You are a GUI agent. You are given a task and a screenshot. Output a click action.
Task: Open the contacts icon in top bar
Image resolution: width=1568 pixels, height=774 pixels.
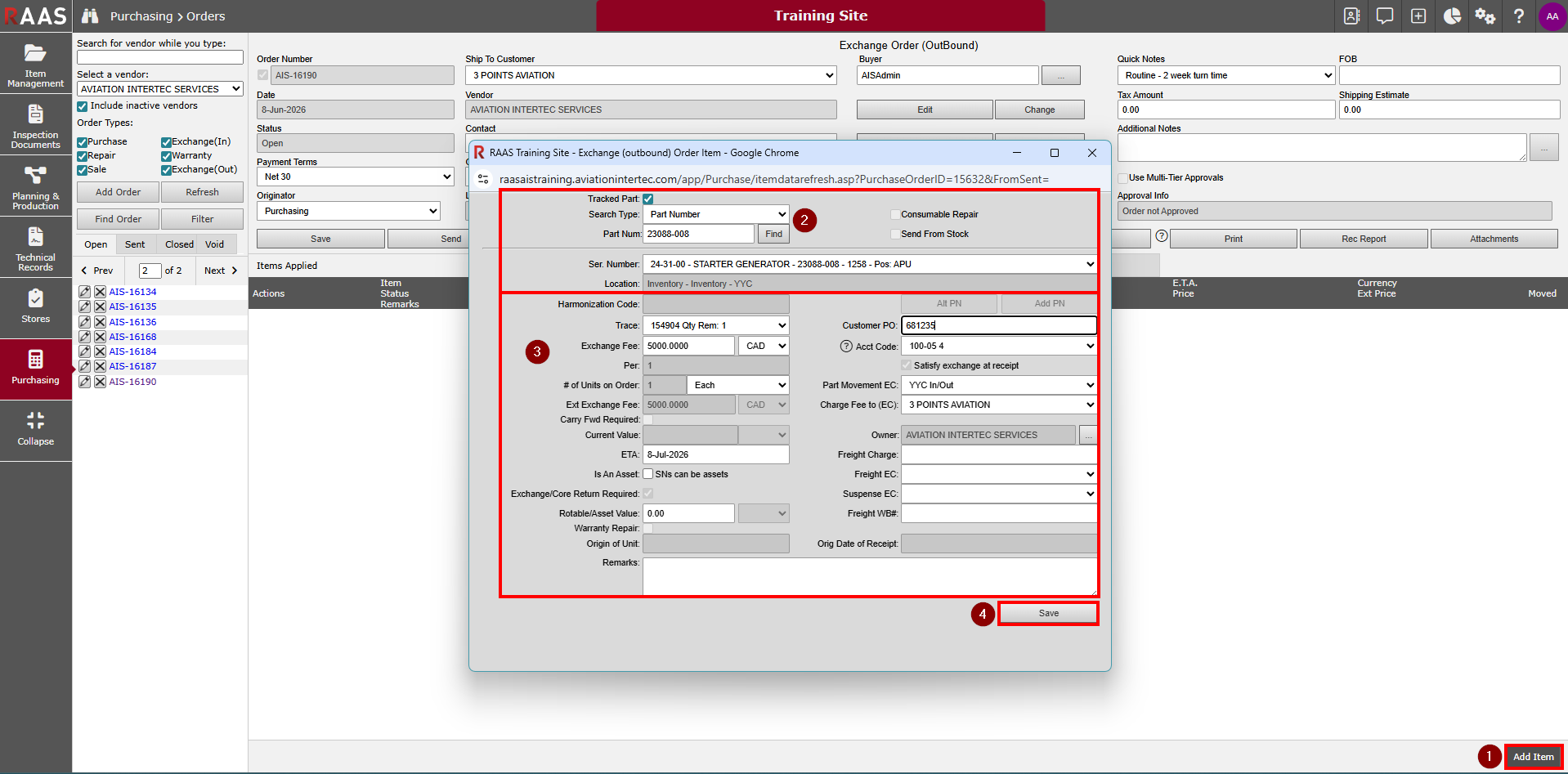(x=1352, y=16)
